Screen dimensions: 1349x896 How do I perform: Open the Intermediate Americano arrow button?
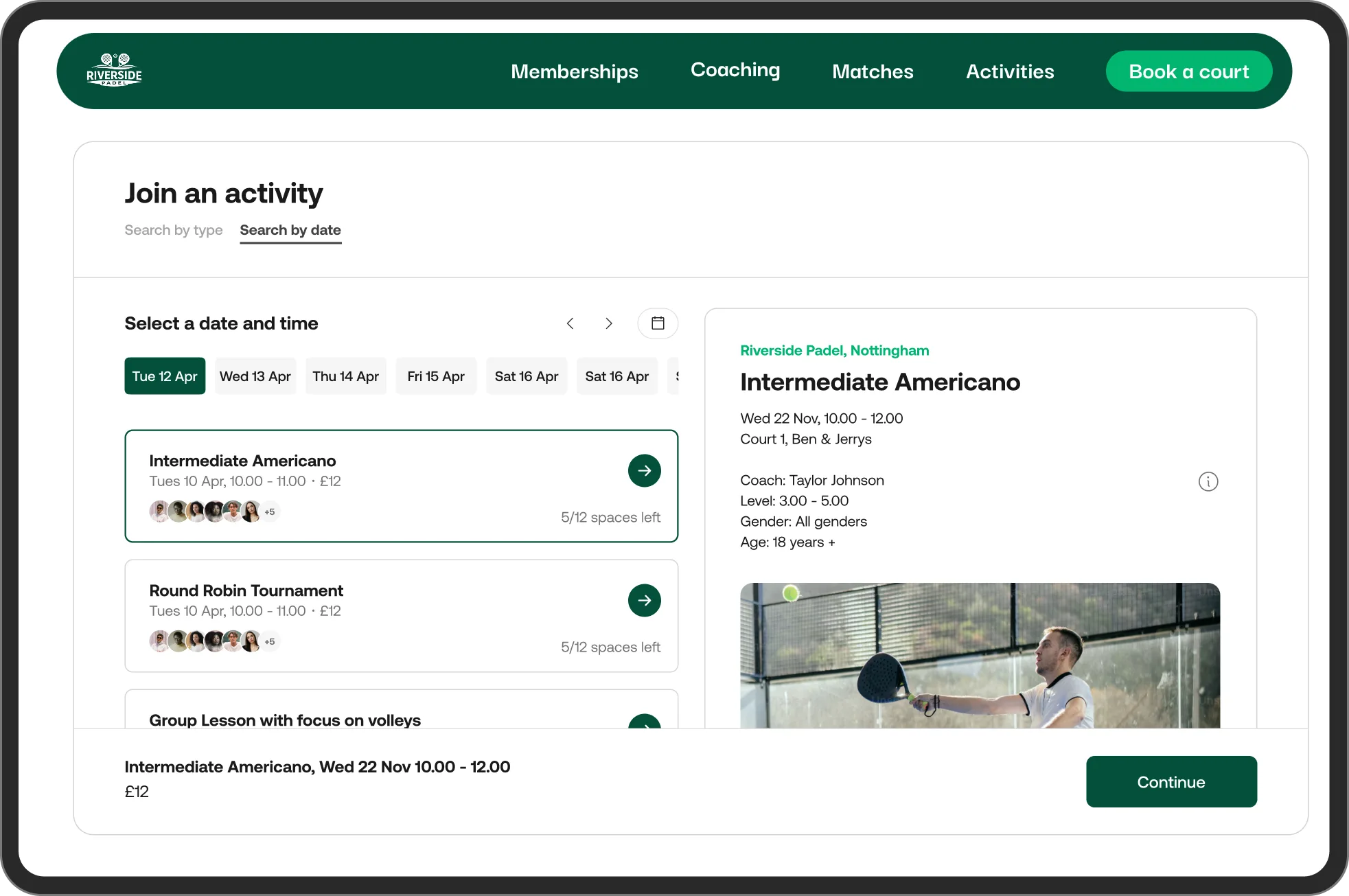tap(644, 470)
